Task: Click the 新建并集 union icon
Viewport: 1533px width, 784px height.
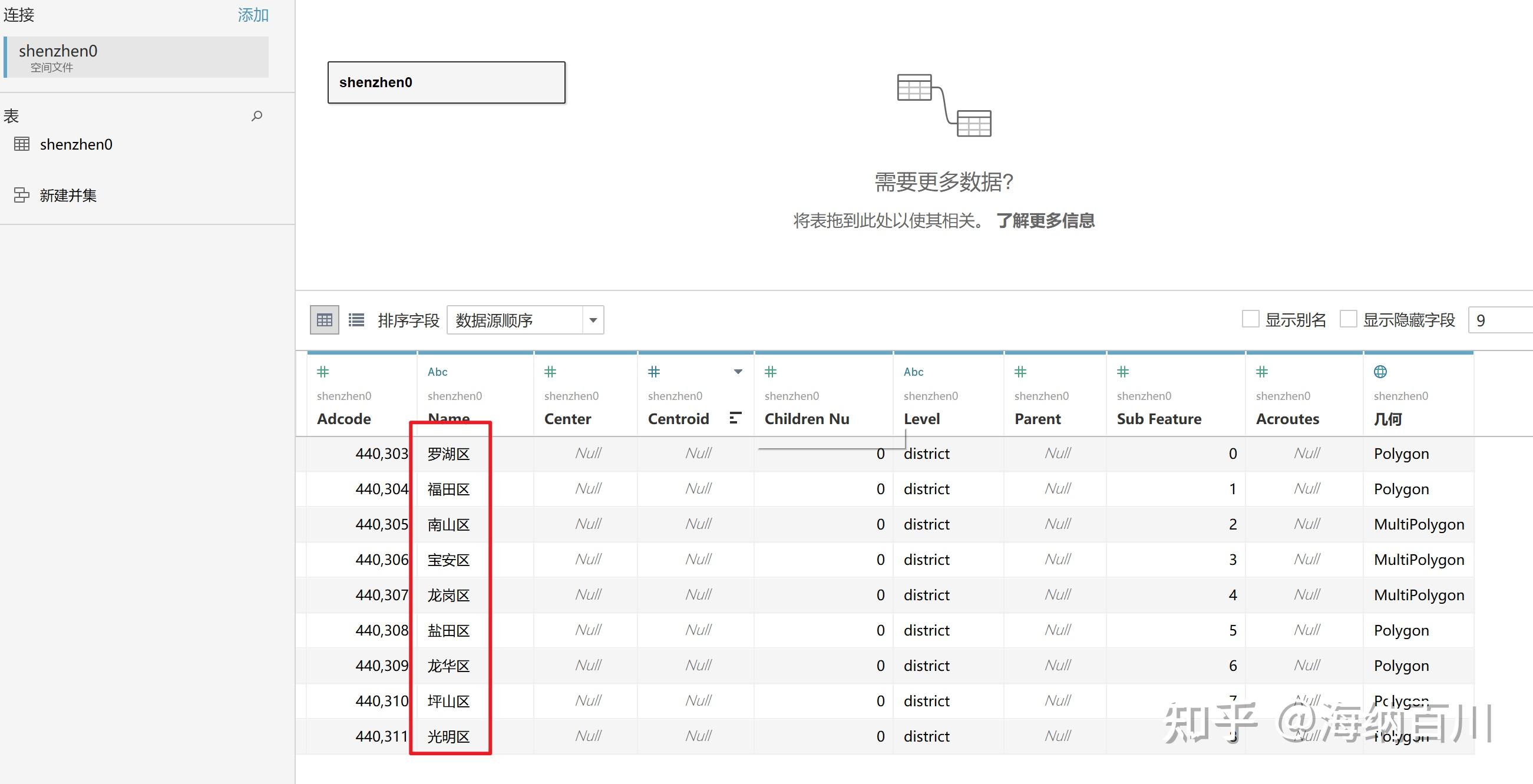Action: (21, 195)
